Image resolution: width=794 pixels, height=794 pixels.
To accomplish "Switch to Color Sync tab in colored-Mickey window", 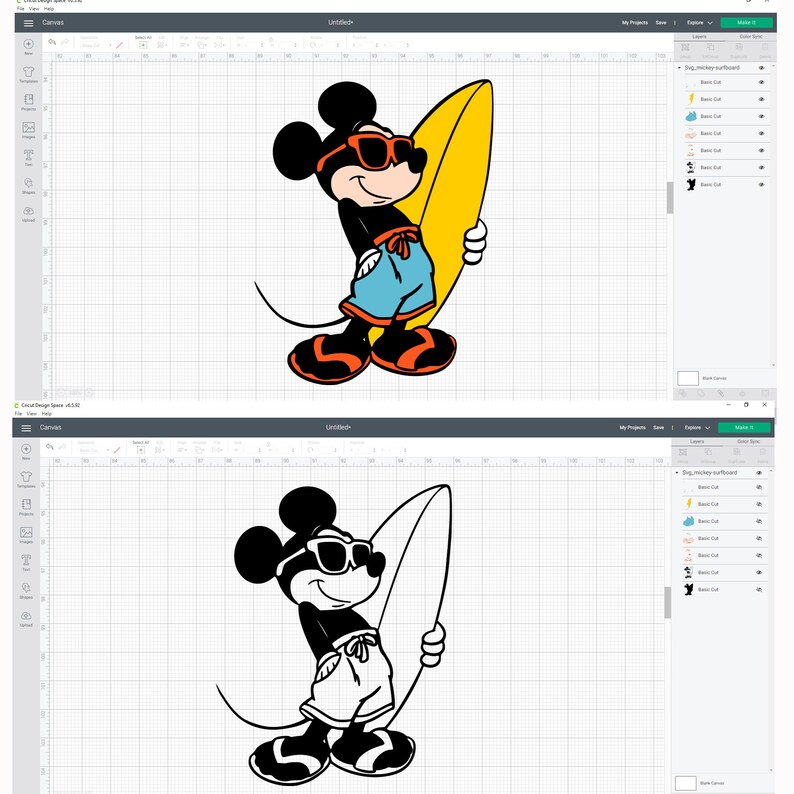I will (750, 36).
